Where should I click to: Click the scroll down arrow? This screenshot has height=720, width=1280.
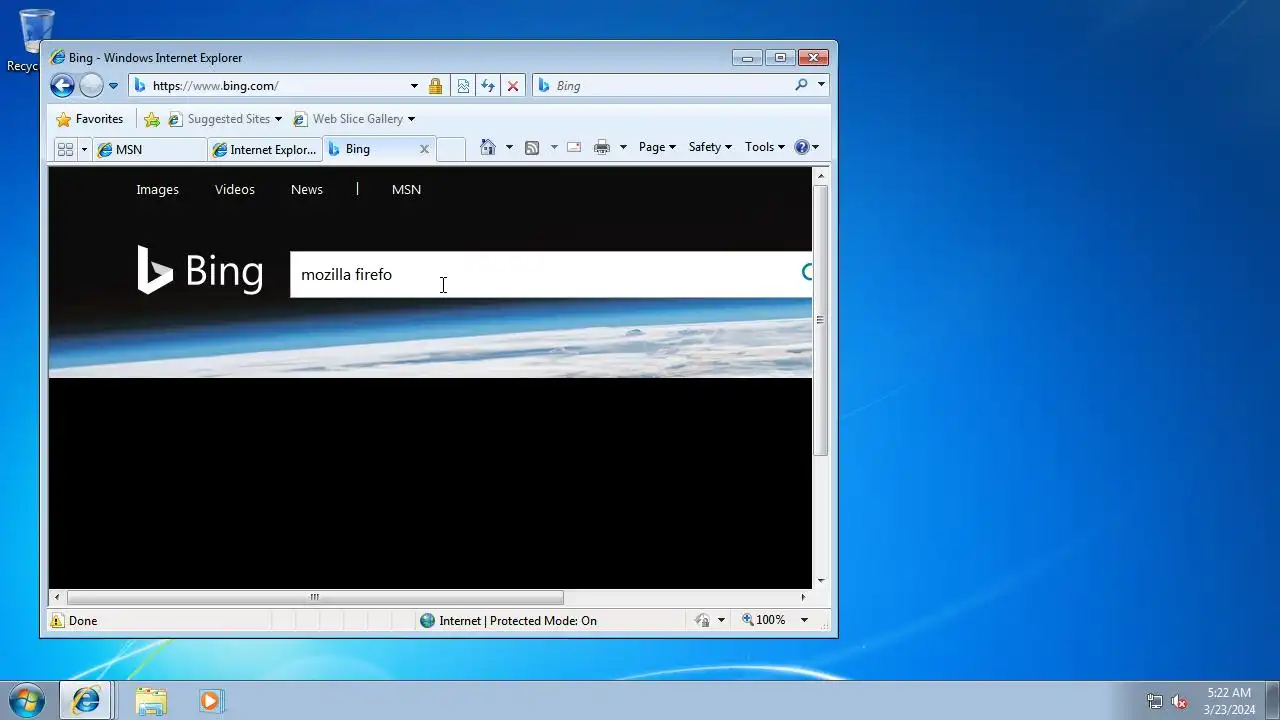click(x=821, y=580)
